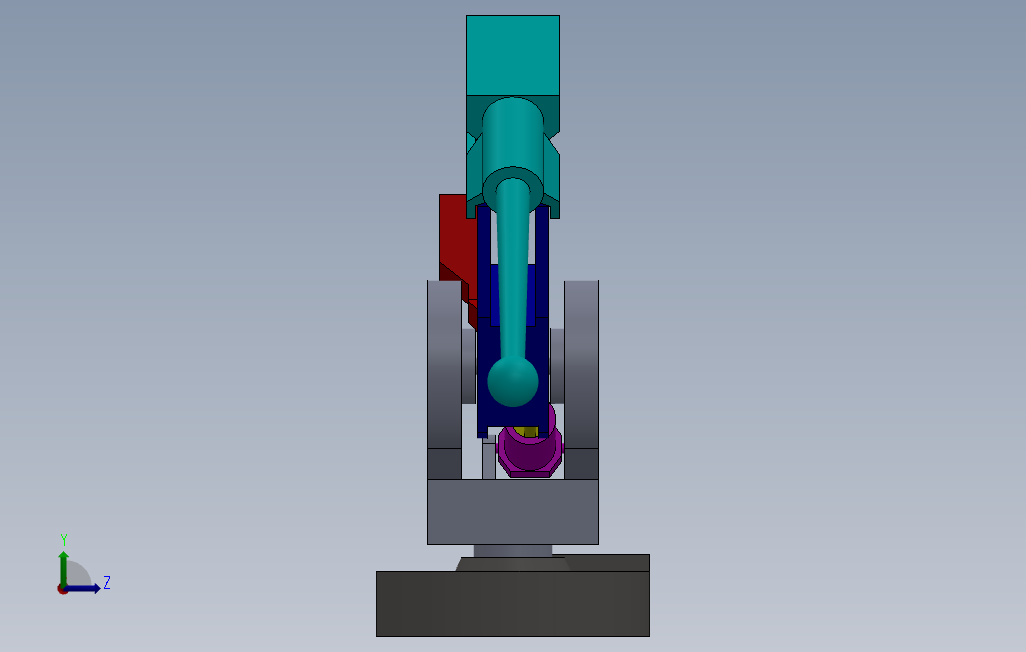Select the navy blue bracket below knob
This screenshot has width=1026, height=652.
[x=513, y=415]
